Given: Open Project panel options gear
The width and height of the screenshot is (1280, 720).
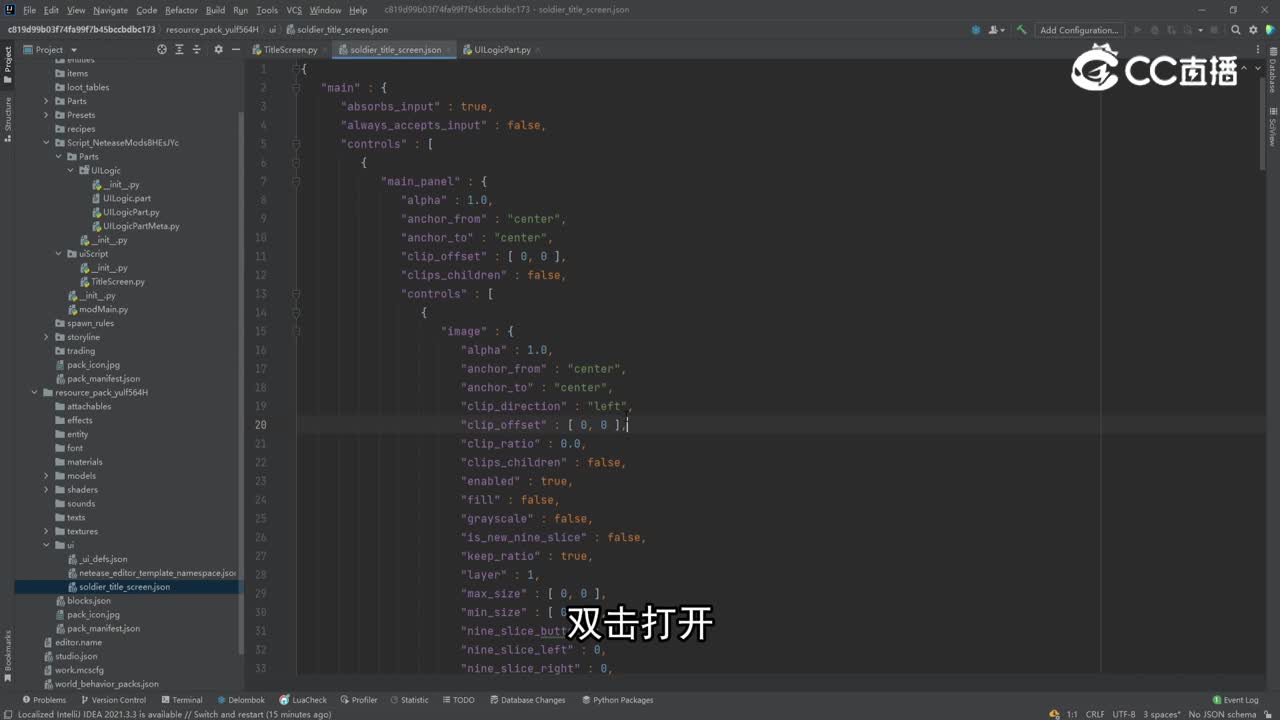Looking at the screenshot, I should (217, 49).
